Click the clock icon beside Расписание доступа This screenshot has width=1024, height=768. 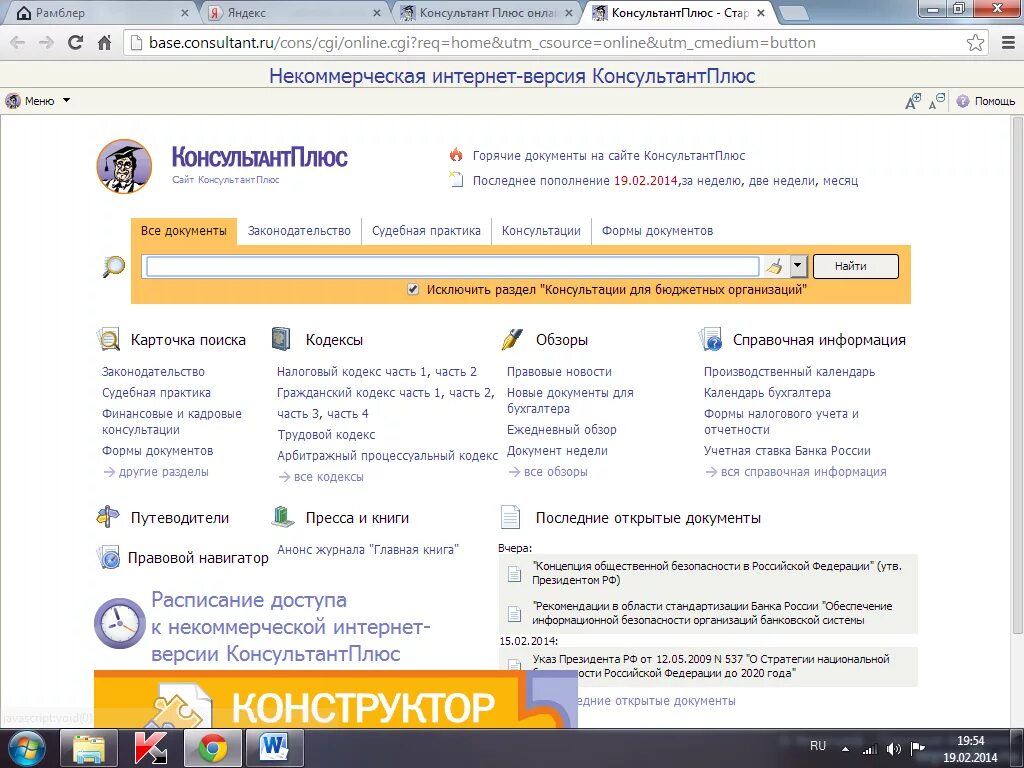[x=120, y=623]
